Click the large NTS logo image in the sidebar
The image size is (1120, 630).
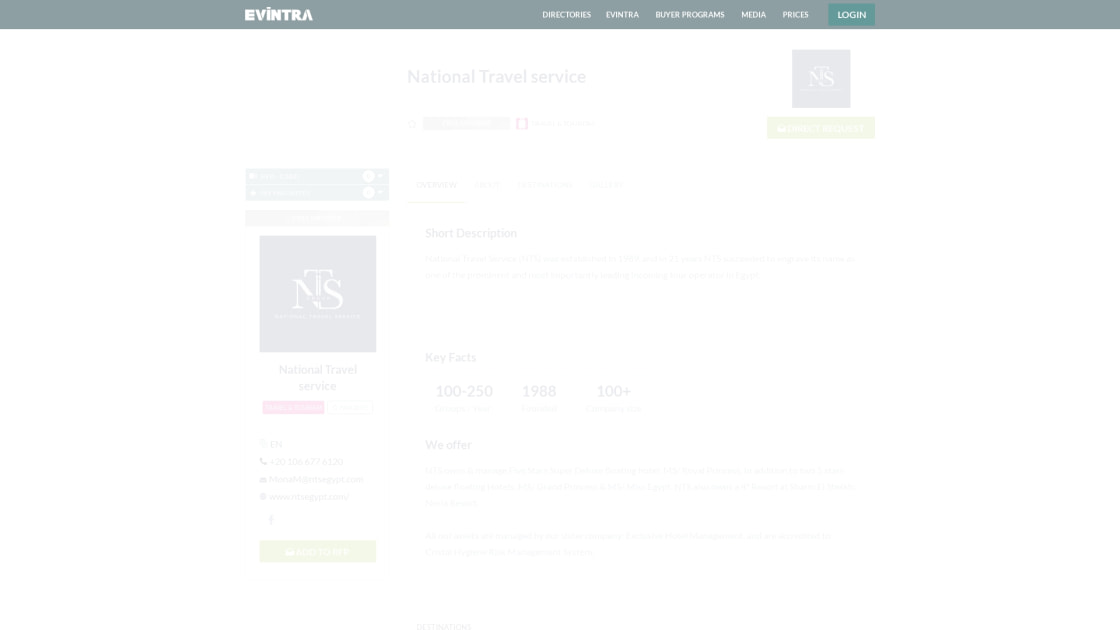(318, 294)
